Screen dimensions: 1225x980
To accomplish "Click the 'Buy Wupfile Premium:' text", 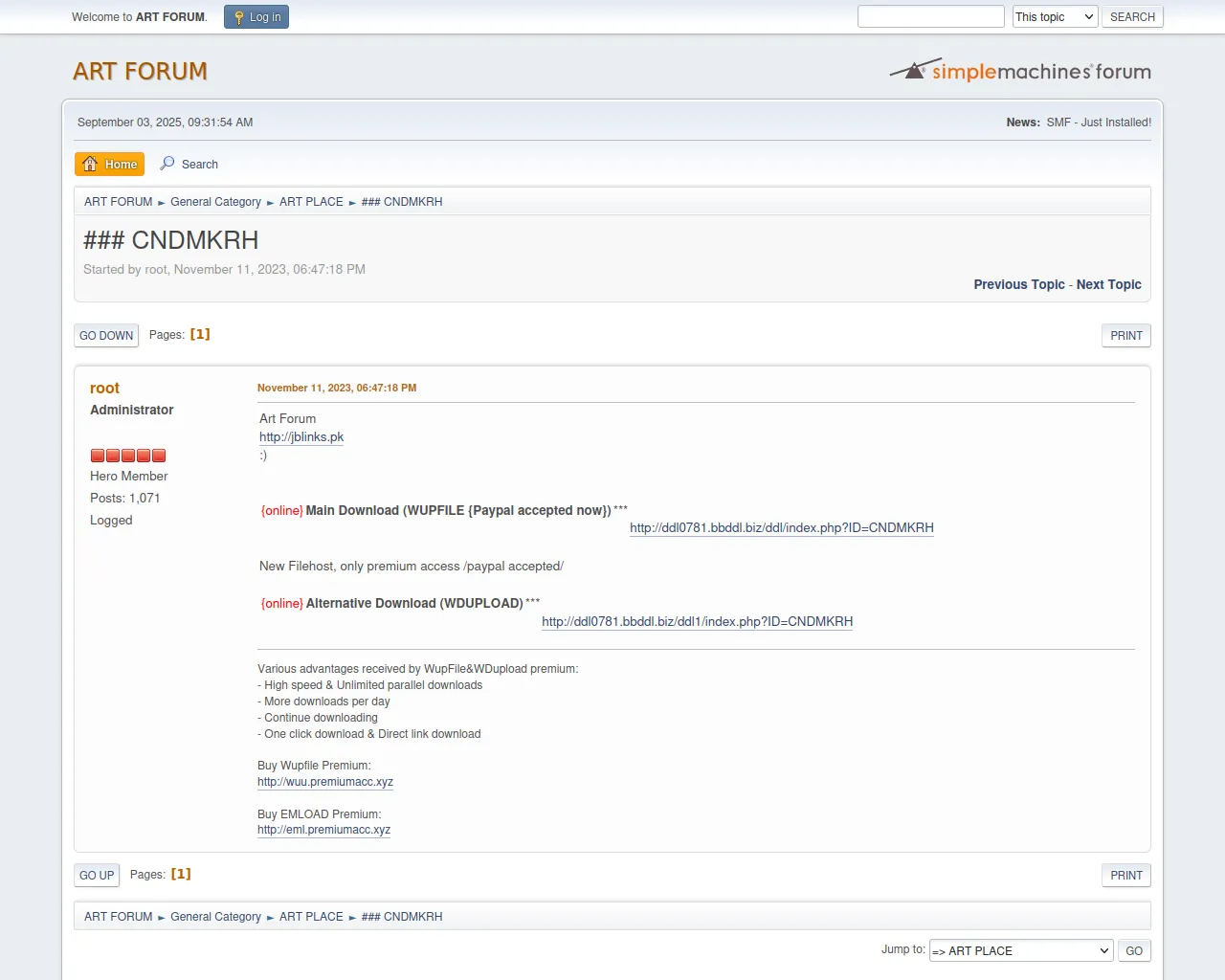I will coord(314,766).
